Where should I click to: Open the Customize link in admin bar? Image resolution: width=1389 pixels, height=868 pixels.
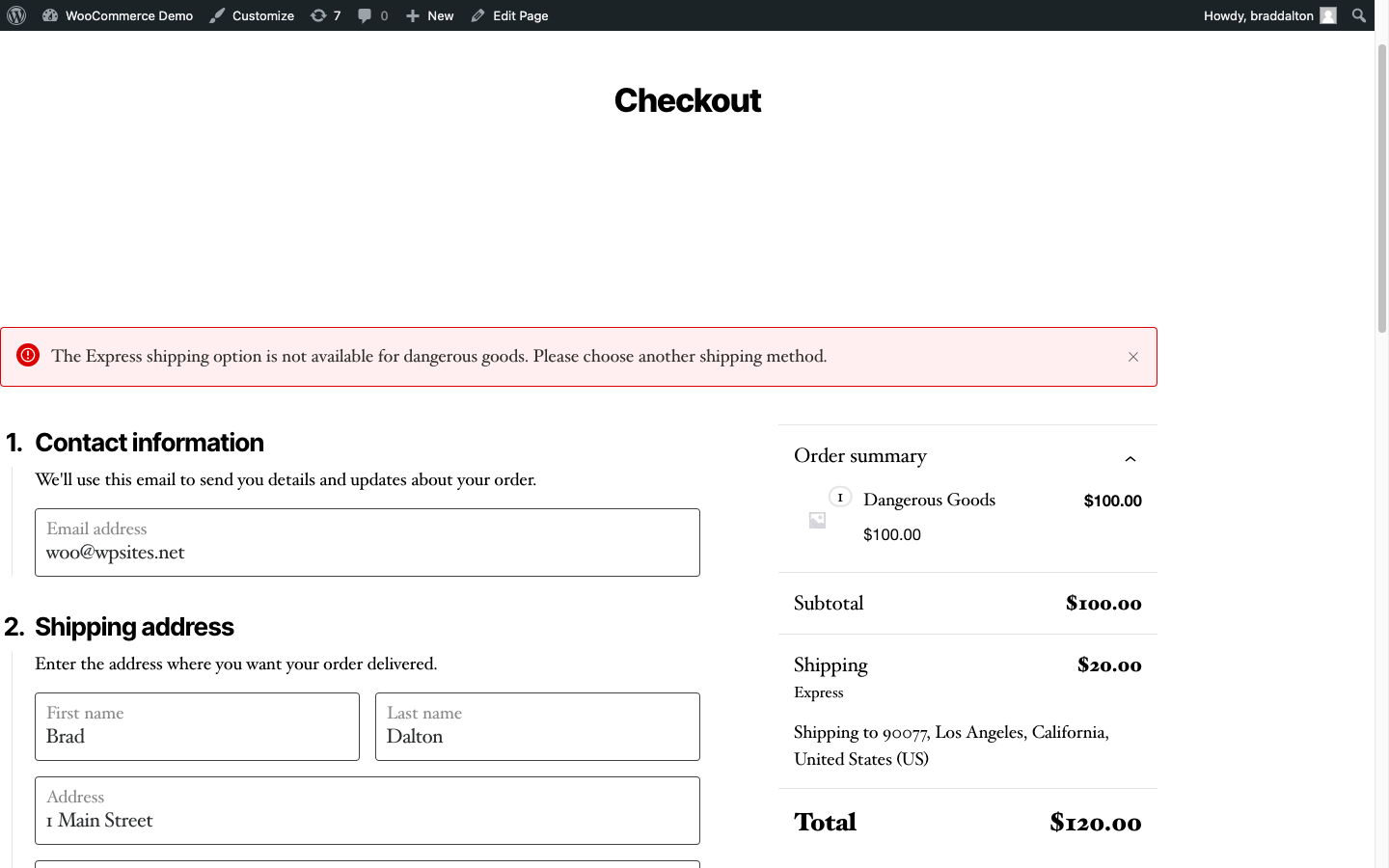pos(252,15)
